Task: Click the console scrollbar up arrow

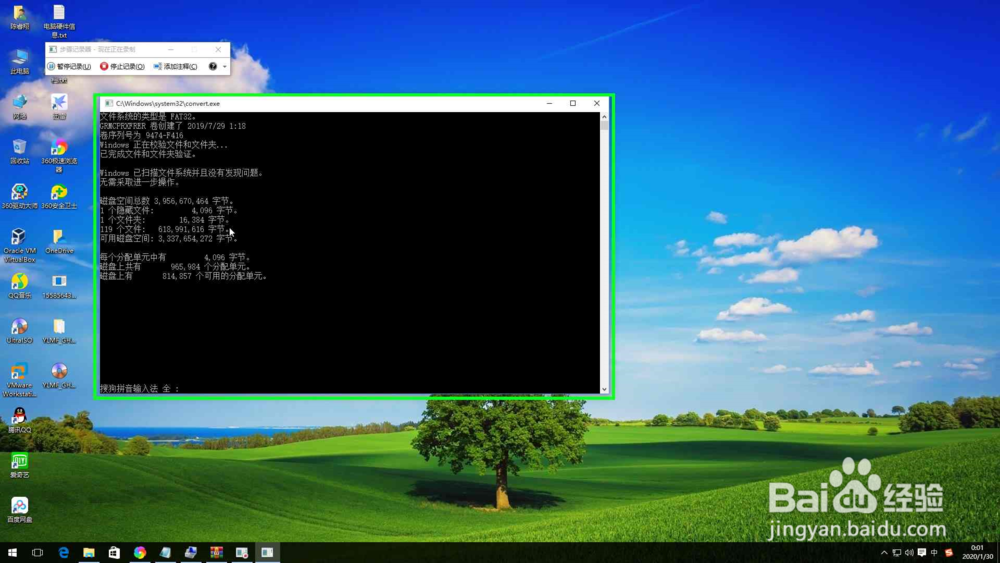Action: tap(604, 117)
